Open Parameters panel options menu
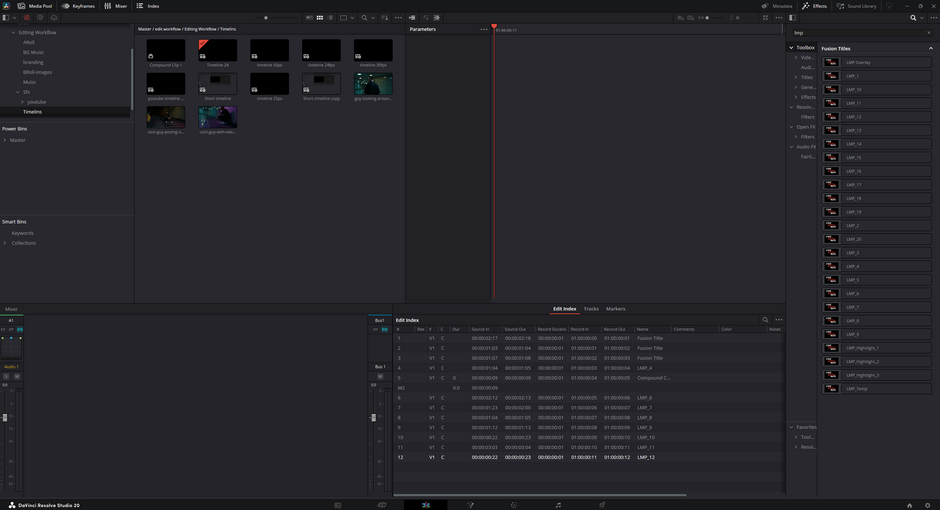The height and width of the screenshot is (510, 940). (x=484, y=29)
